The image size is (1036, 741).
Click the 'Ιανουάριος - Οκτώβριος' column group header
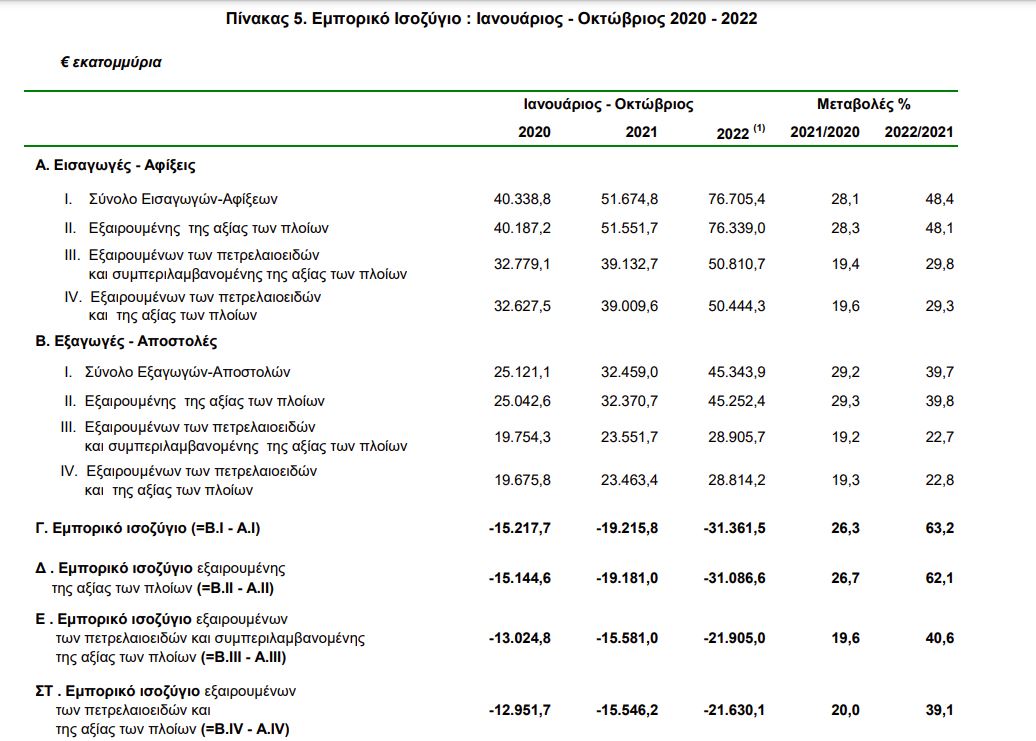tap(608, 104)
